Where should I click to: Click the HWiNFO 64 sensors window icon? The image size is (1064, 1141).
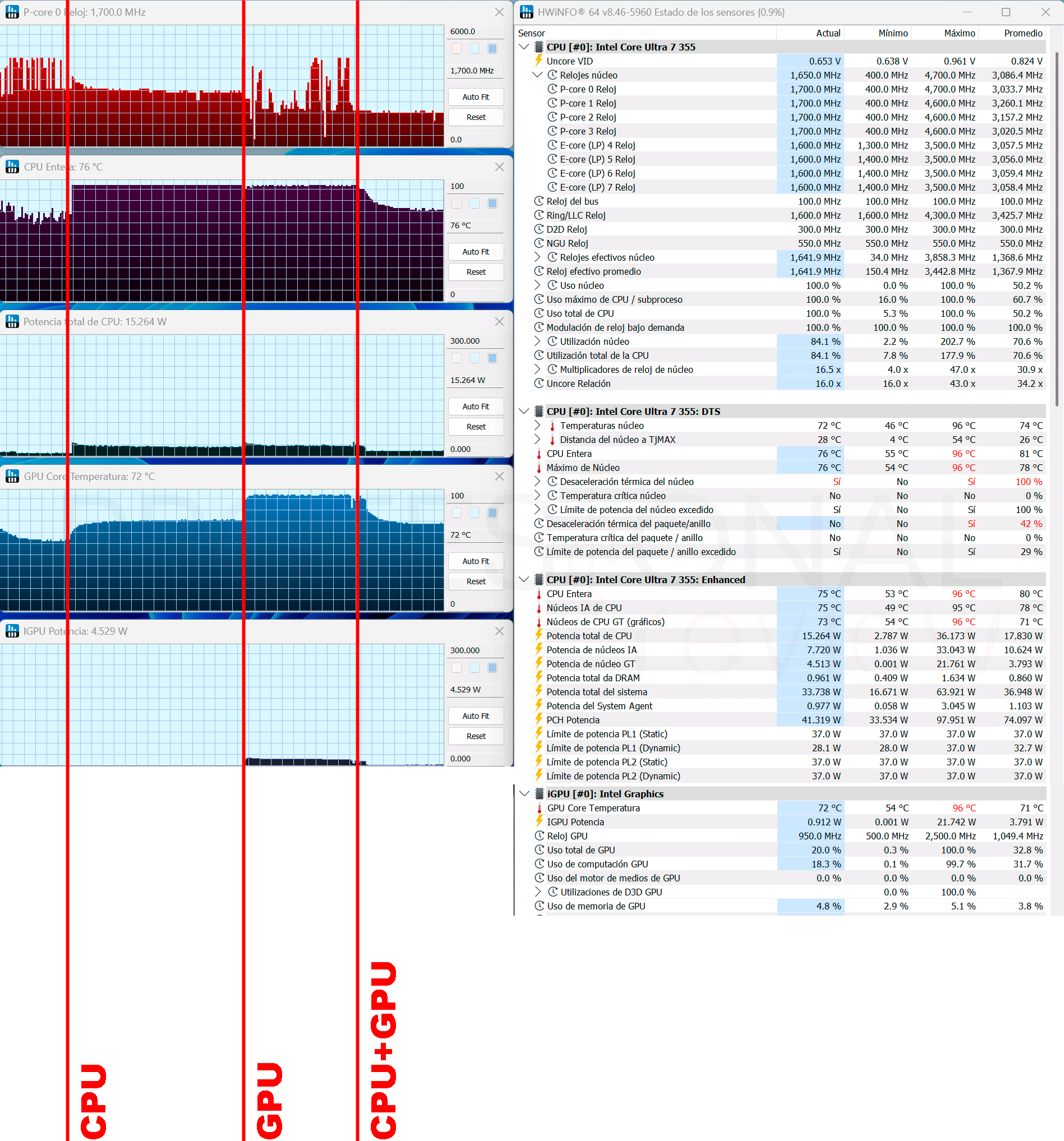click(x=527, y=12)
